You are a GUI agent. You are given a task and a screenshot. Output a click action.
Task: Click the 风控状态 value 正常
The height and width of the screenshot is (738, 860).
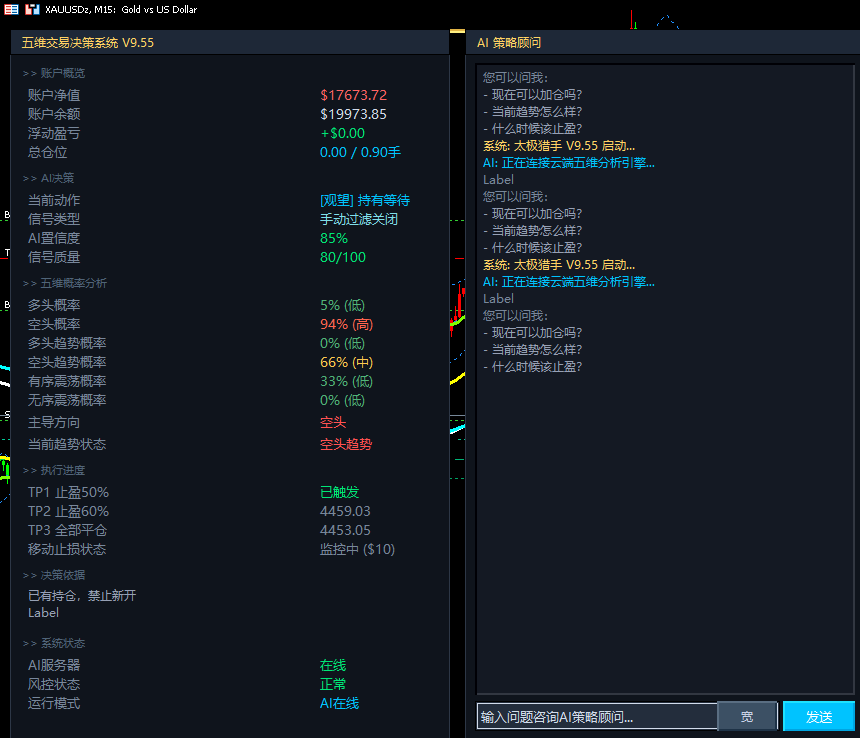click(333, 684)
